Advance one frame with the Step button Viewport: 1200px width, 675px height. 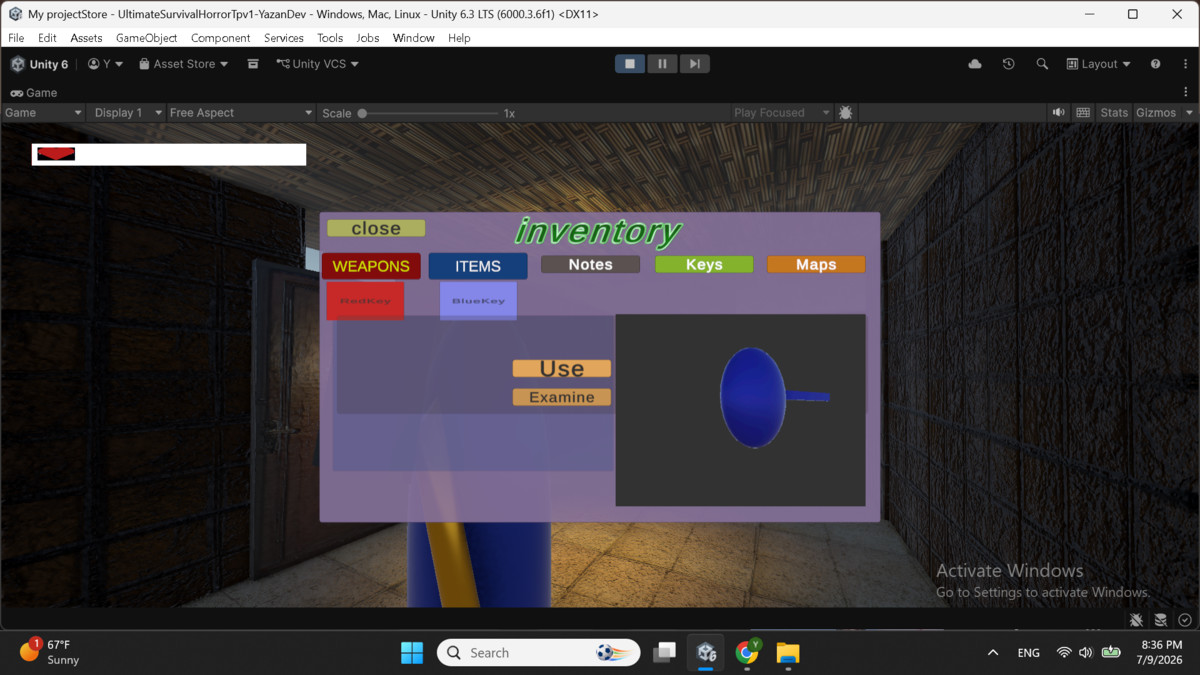[694, 64]
